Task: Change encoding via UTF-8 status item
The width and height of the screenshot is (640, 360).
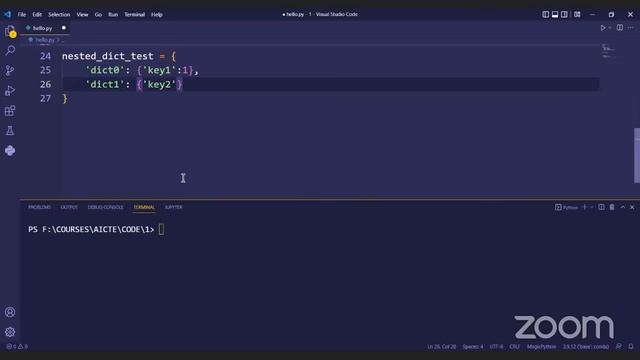Action: point(496,347)
